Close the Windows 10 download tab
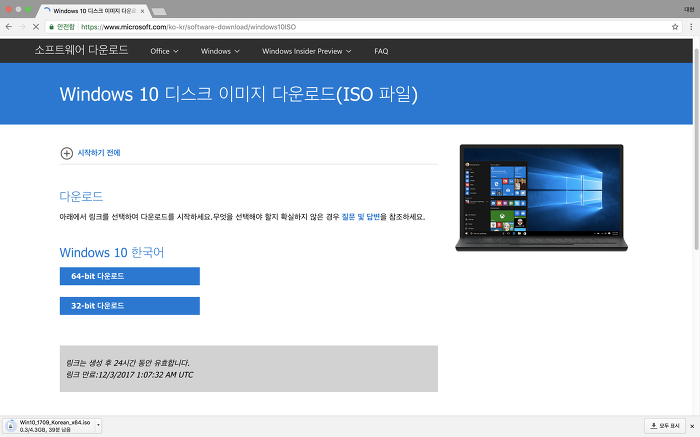Screen dimensions: 700x437 pos(142,11)
